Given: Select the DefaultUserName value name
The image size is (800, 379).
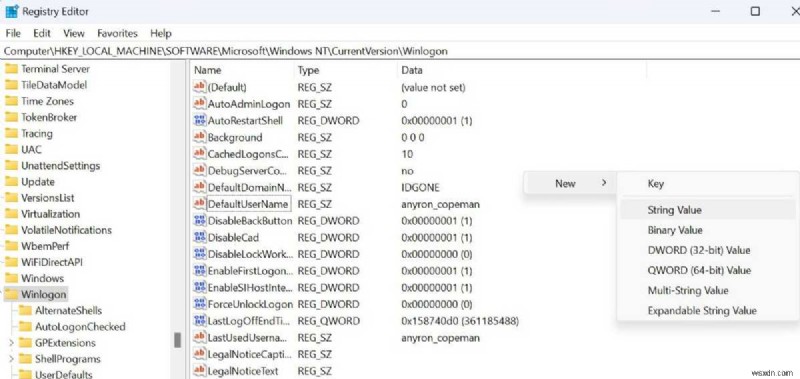Looking at the screenshot, I should pyautogui.click(x=248, y=204).
